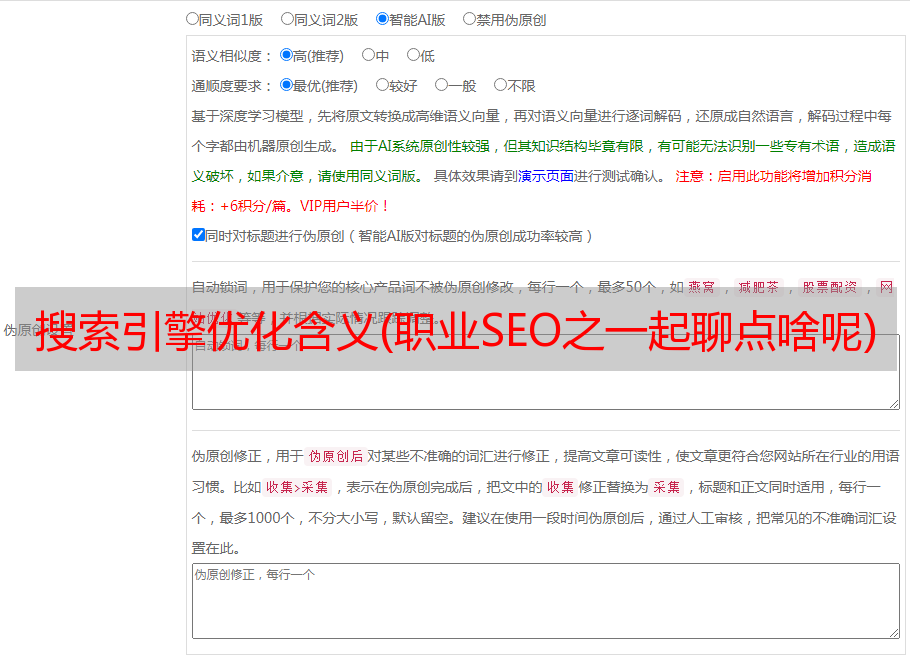Click the resize handle of 伪原创修正 textarea

893,632
